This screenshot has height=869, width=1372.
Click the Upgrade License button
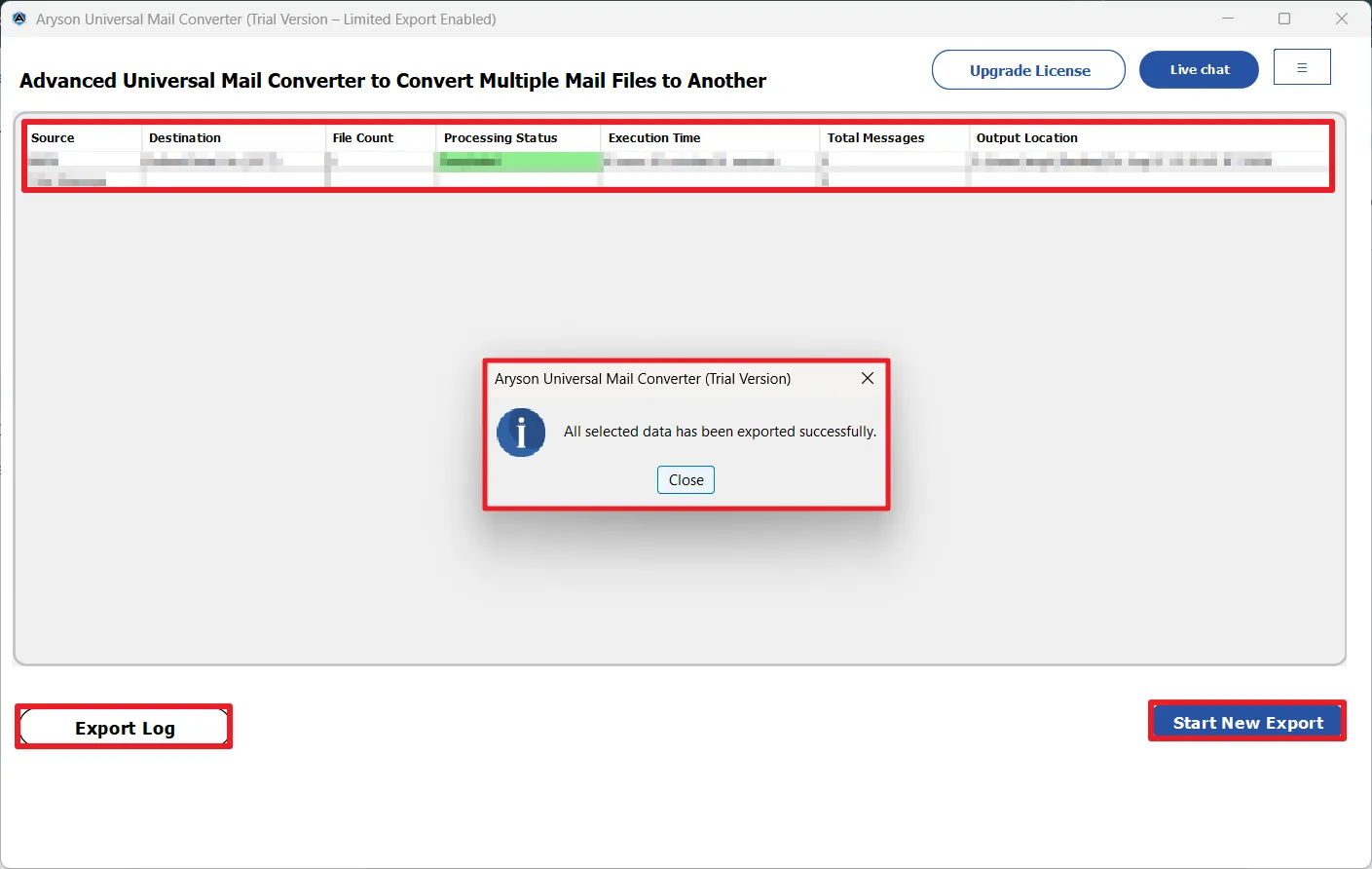click(1029, 70)
